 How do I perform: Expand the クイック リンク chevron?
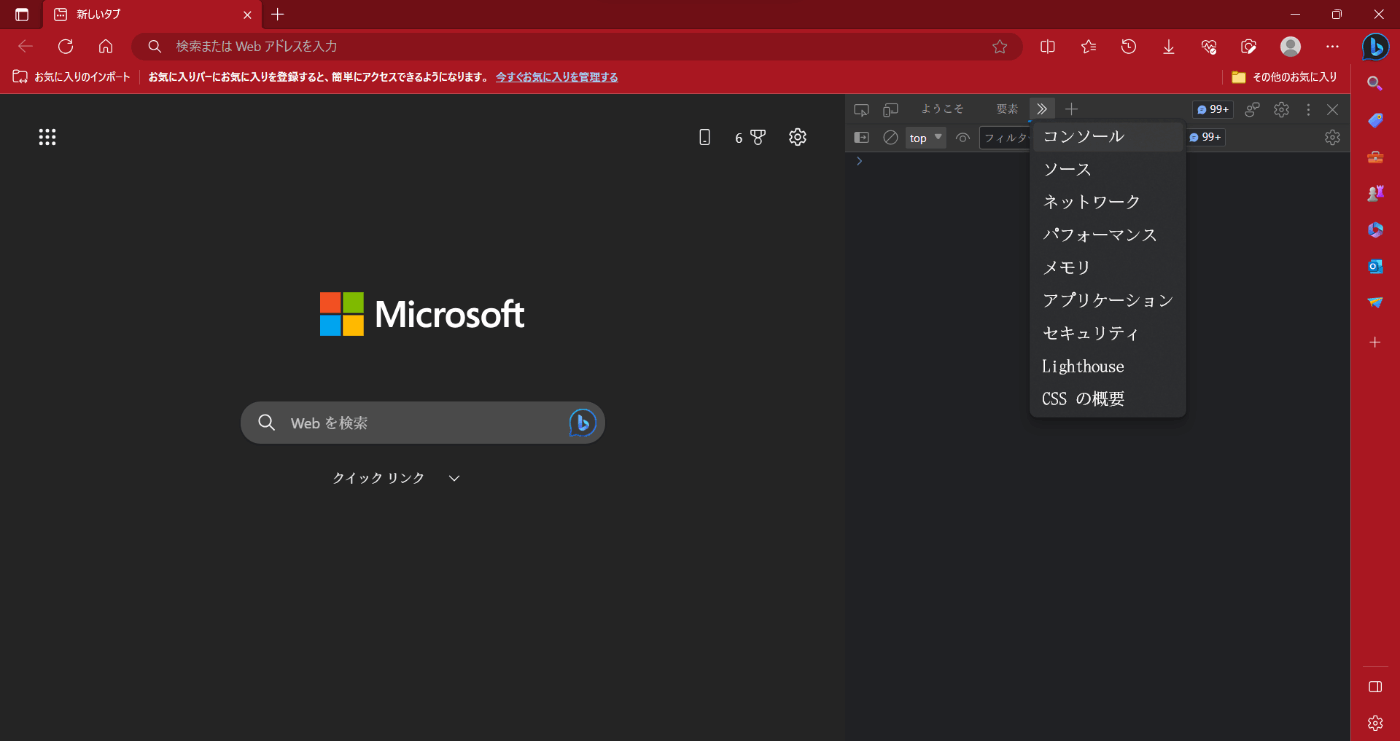(454, 478)
